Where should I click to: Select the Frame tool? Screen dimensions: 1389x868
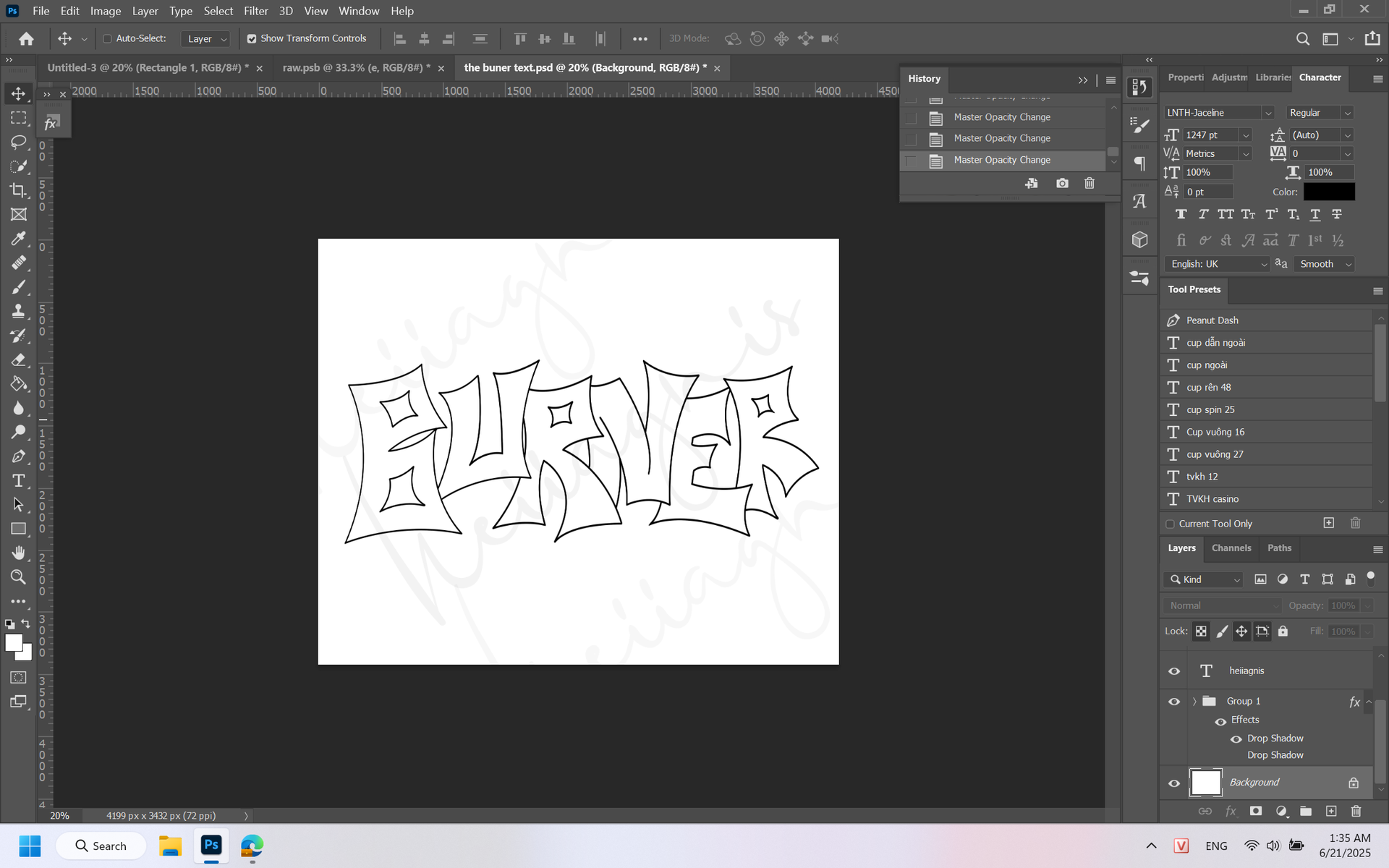coord(19,214)
